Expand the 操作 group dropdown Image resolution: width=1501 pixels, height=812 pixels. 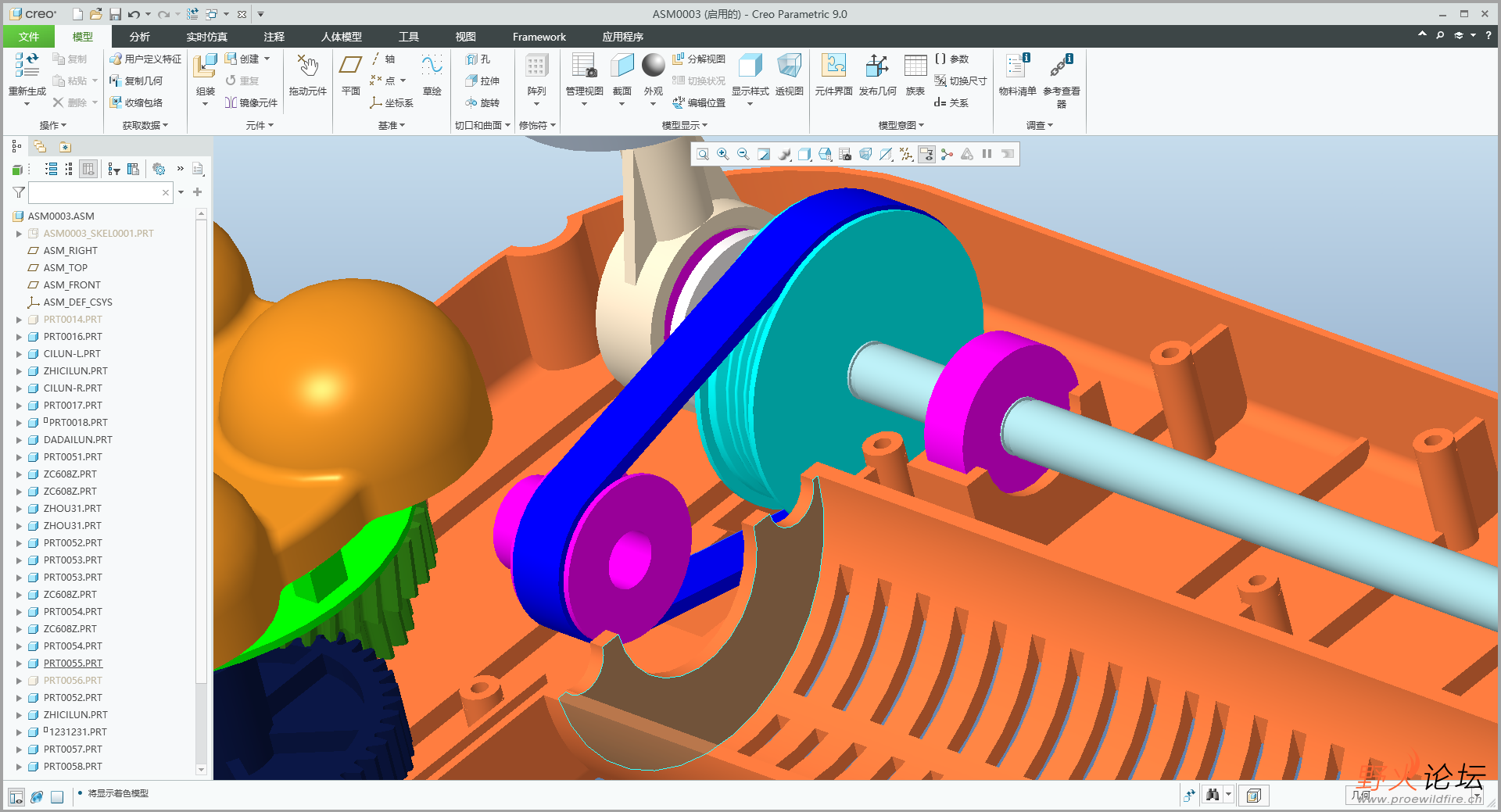(53, 125)
